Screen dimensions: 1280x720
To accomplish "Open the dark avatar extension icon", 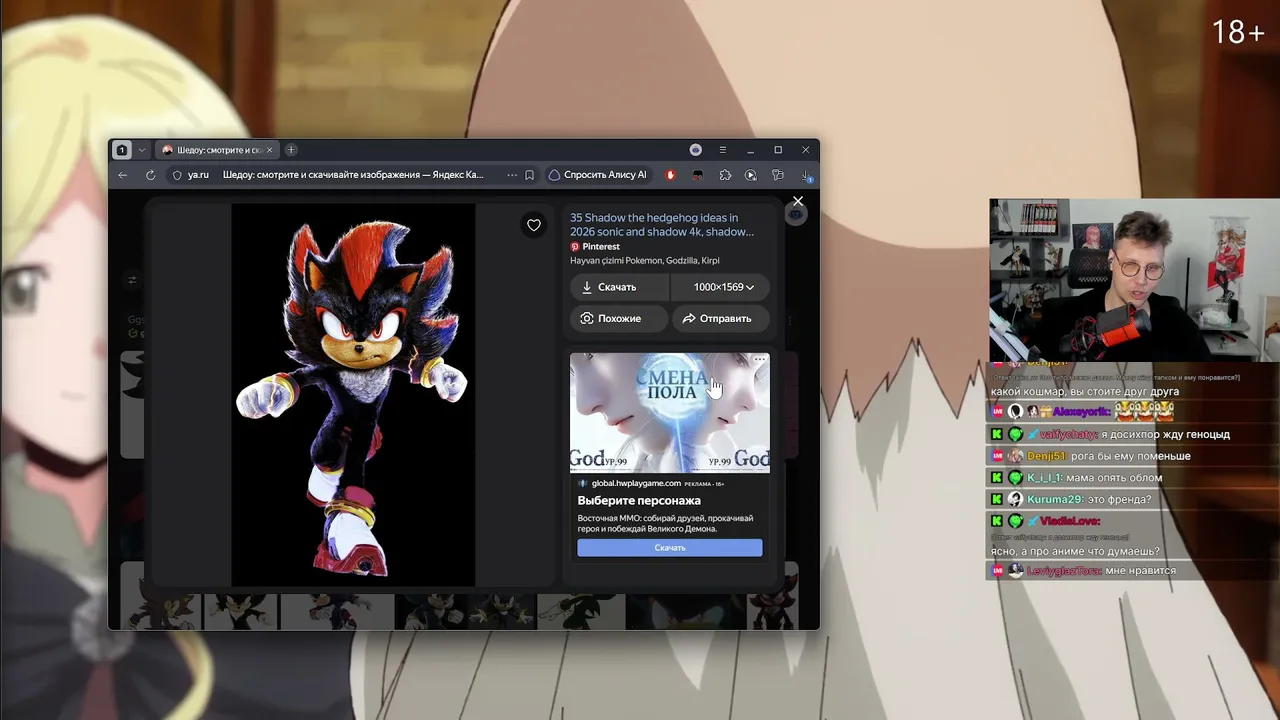I will tap(697, 175).
